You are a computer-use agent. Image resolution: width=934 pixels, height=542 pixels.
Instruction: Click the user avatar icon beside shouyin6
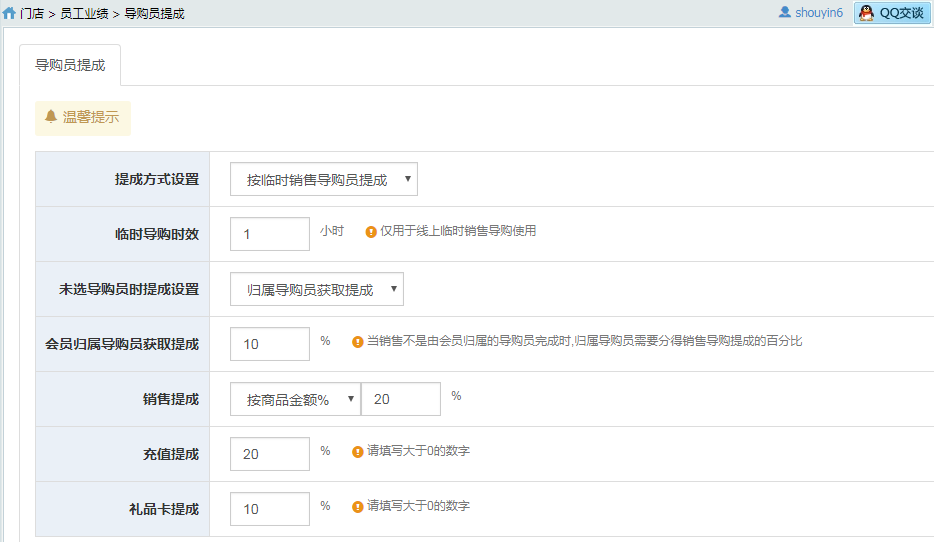point(784,12)
